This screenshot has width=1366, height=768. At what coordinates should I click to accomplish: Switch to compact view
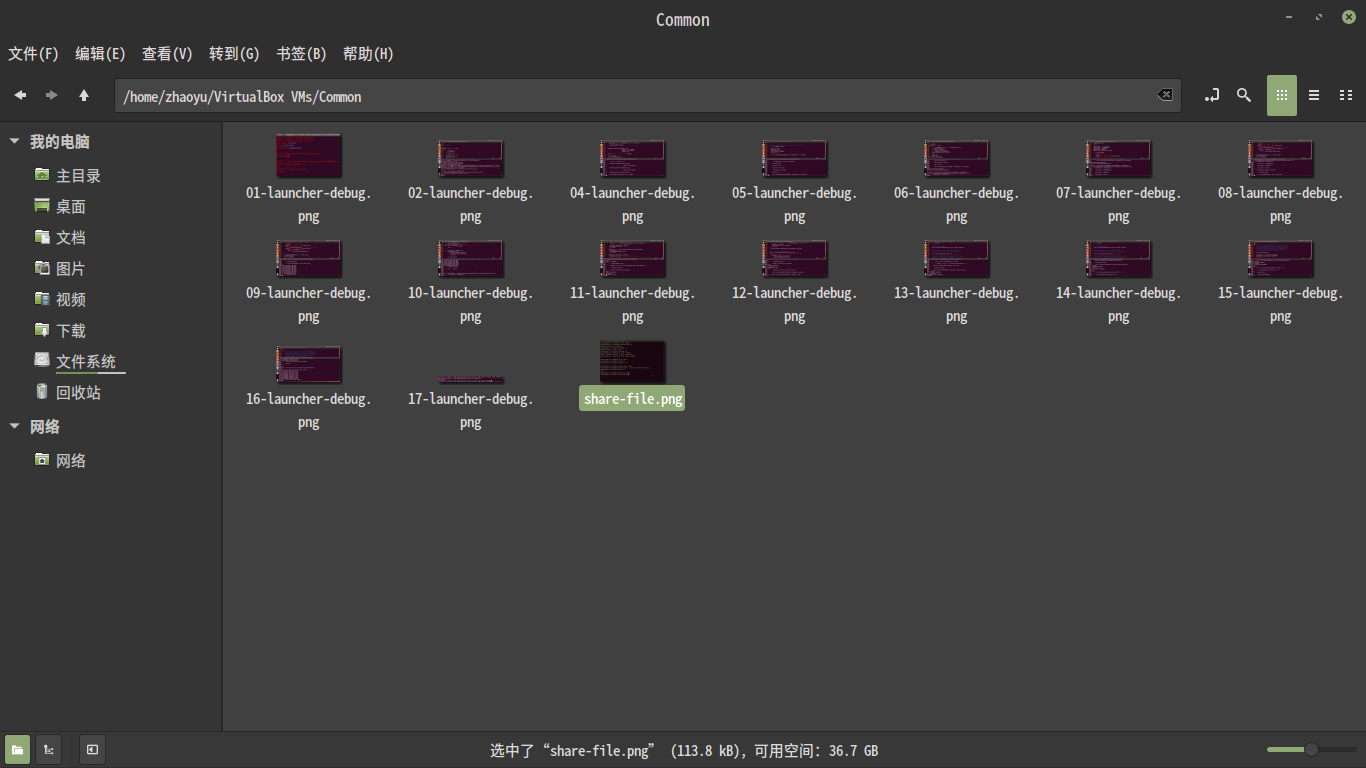point(1346,95)
